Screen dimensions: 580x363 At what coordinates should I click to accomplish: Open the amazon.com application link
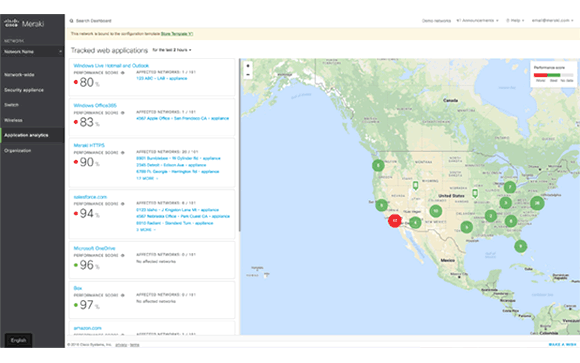pos(87,328)
